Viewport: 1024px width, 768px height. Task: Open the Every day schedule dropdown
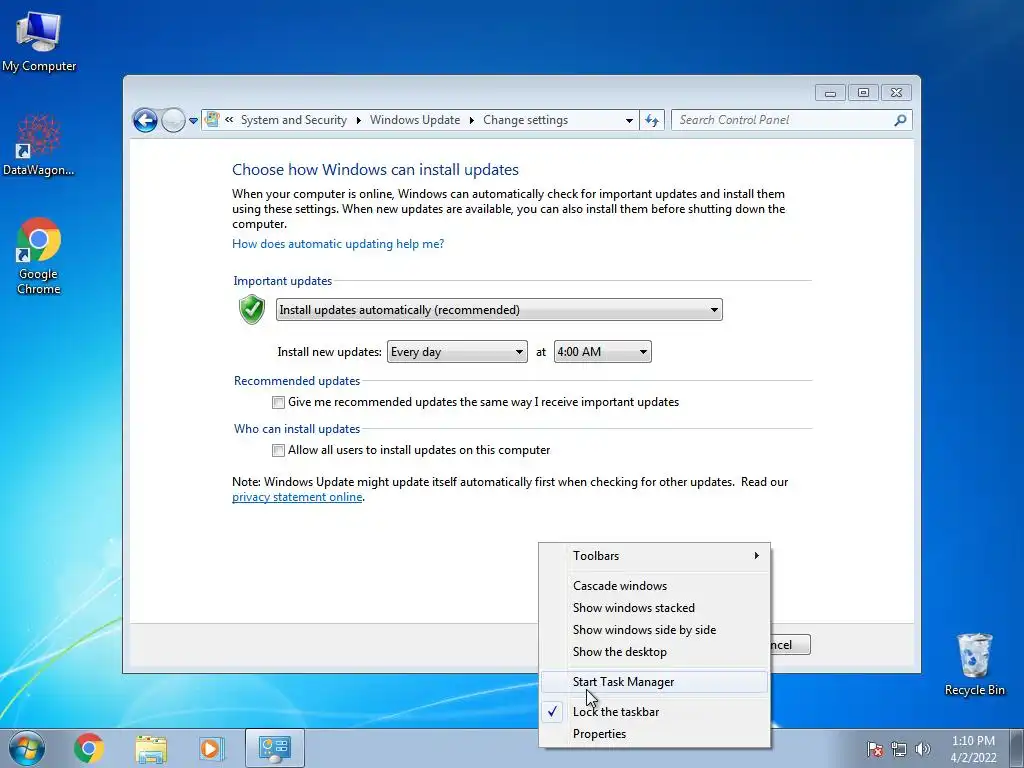[x=457, y=352]
